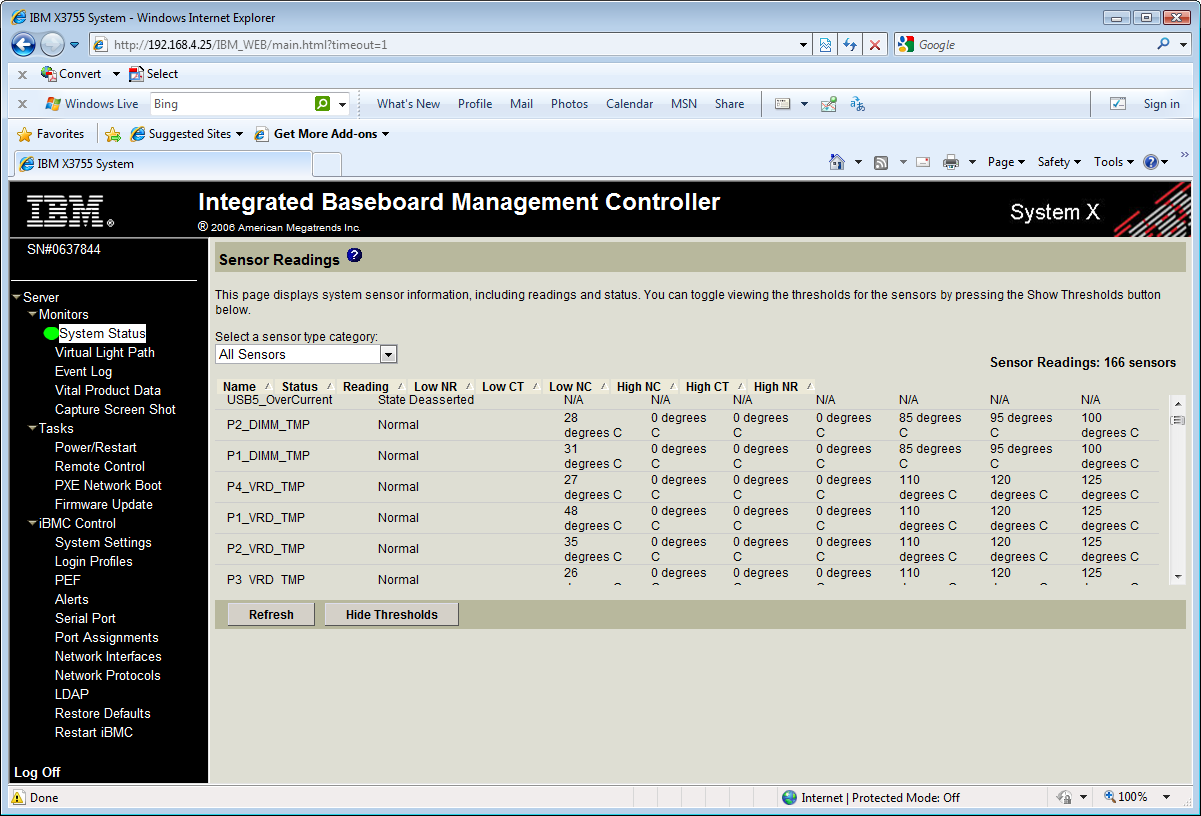Collapse the Server tree node
The image size is (1201, 816).
coord(16,298)
